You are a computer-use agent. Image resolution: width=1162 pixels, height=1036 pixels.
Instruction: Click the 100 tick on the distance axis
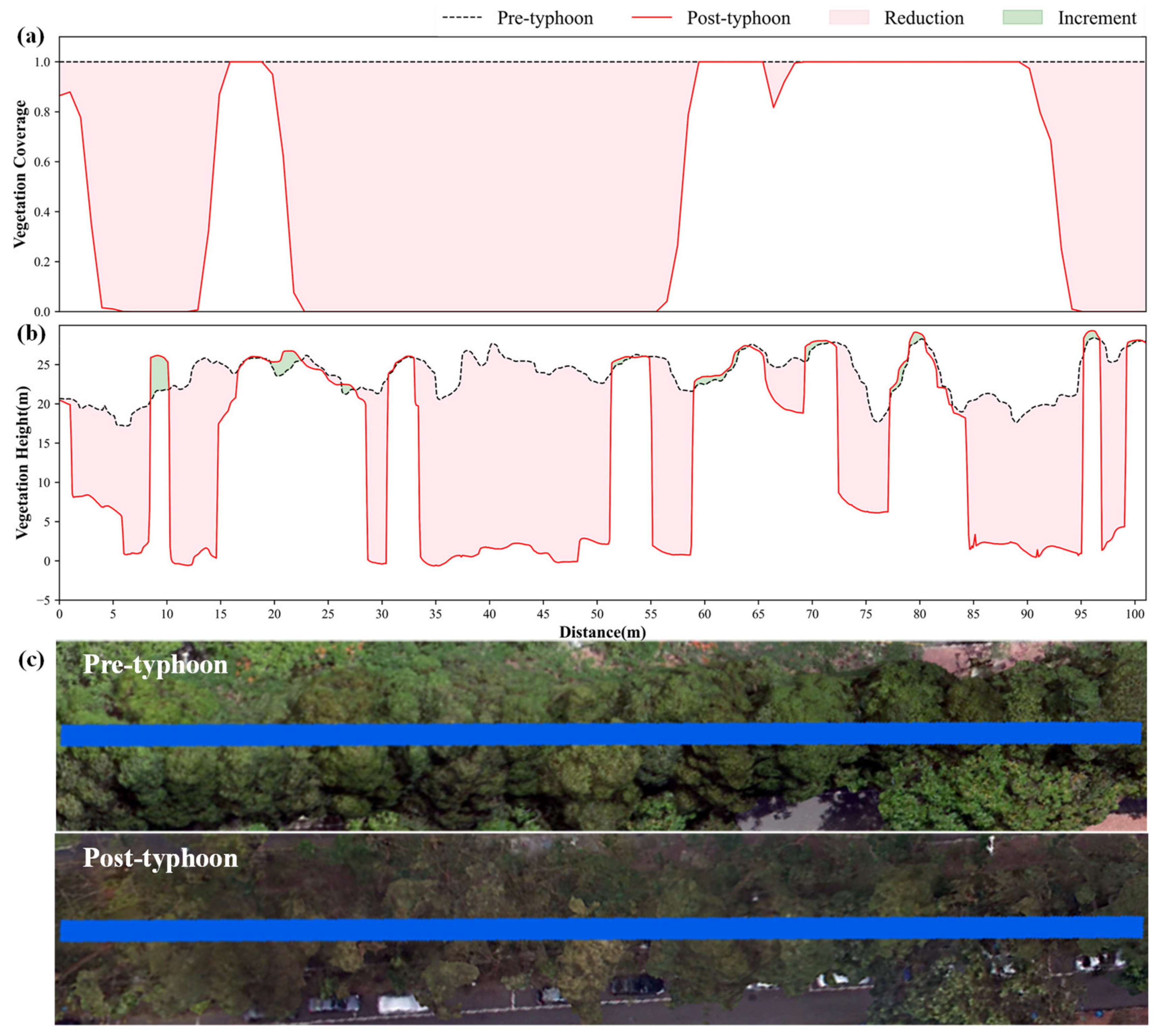click(1135, 614)
